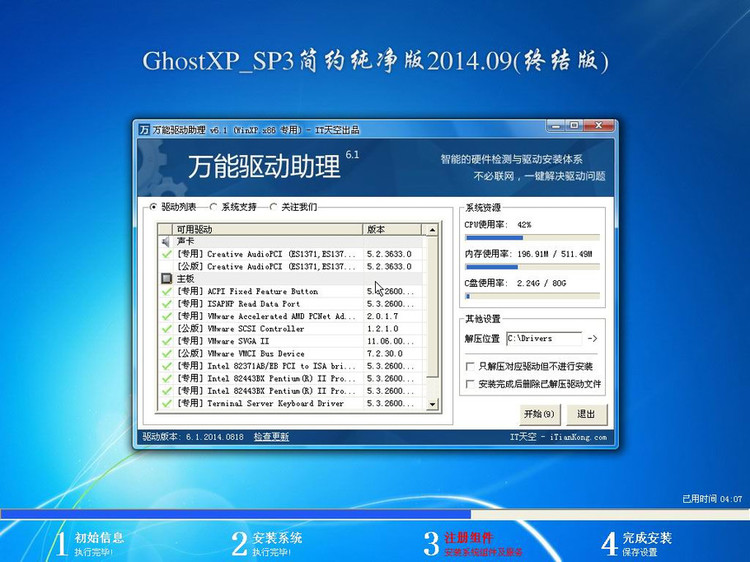Click step 1 初始信息 label
The image size is (750, 562).
pyautogui.click(x=99, y=538)
